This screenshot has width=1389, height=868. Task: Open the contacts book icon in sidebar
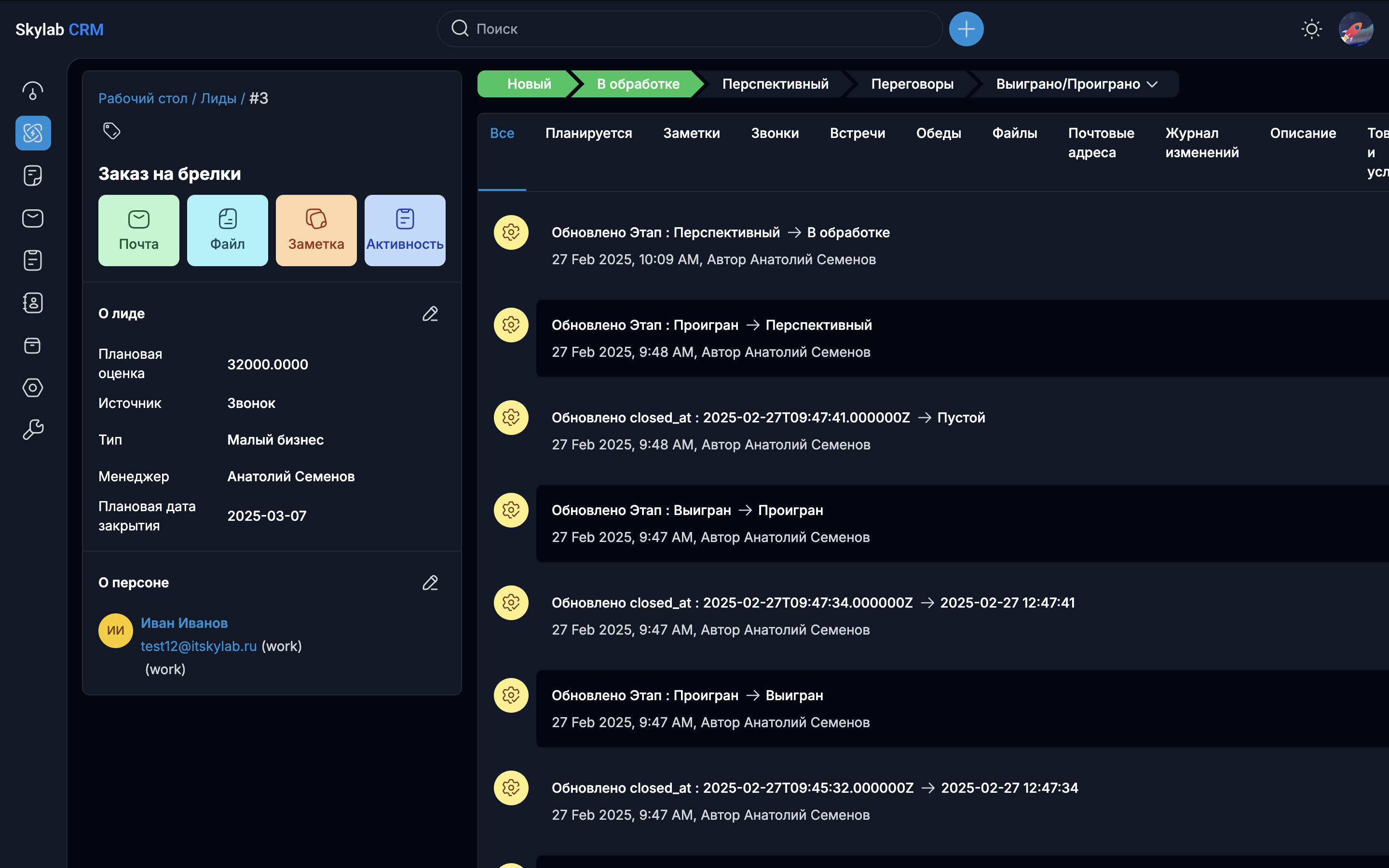click(33, 303)
